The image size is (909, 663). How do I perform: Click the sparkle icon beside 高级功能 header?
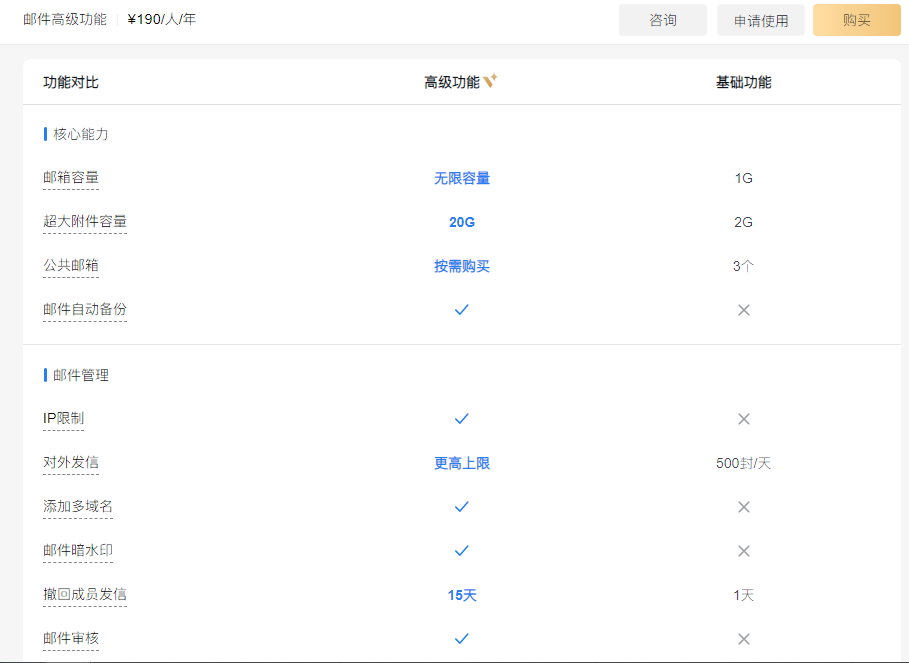[x=489, y=78]
